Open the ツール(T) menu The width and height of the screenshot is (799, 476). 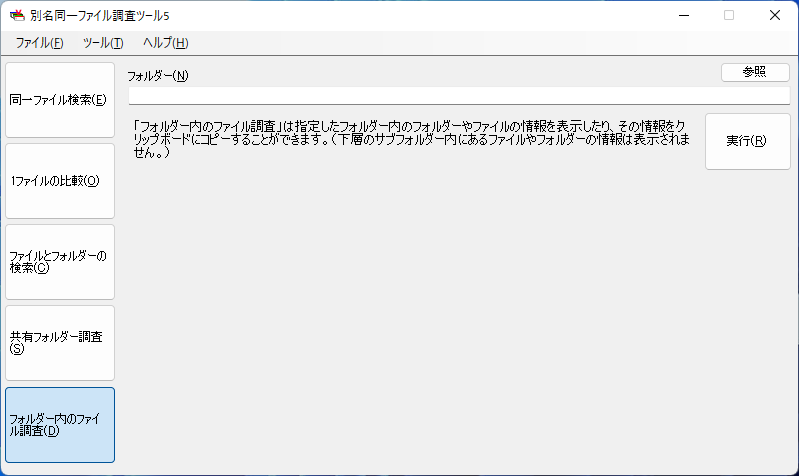click(103, 43)
